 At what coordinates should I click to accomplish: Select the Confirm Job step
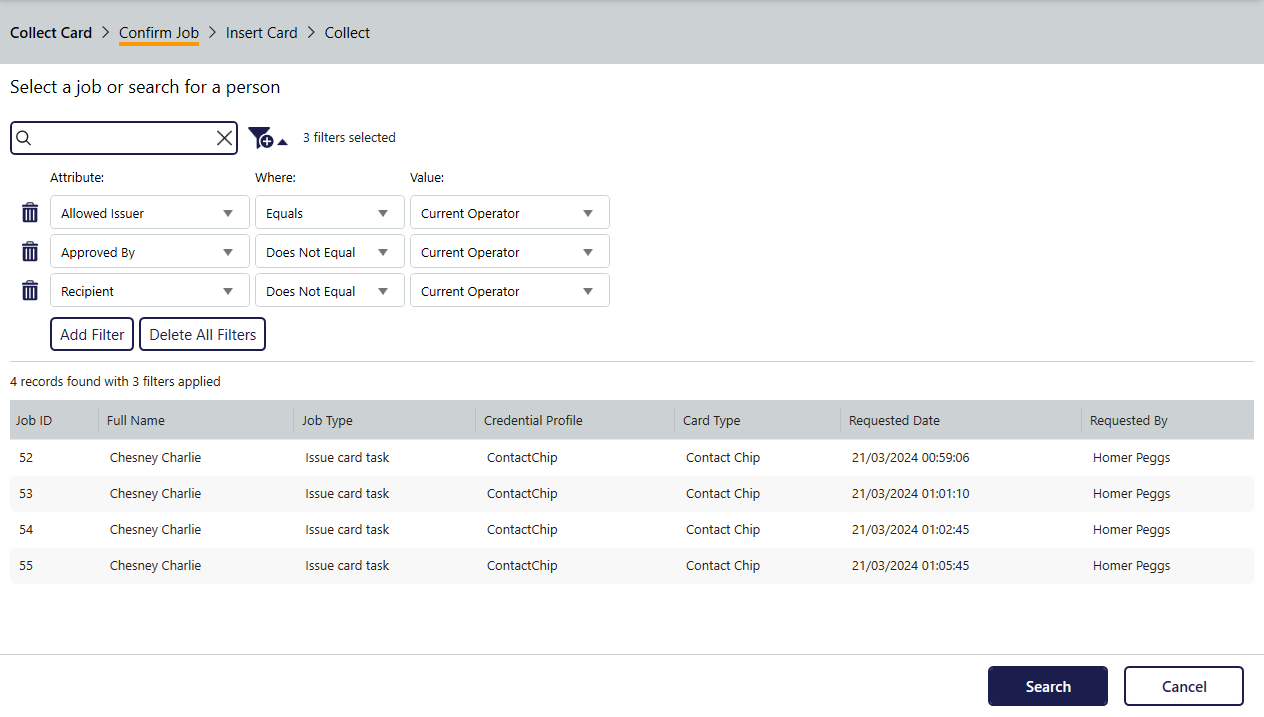coord(159,32)
